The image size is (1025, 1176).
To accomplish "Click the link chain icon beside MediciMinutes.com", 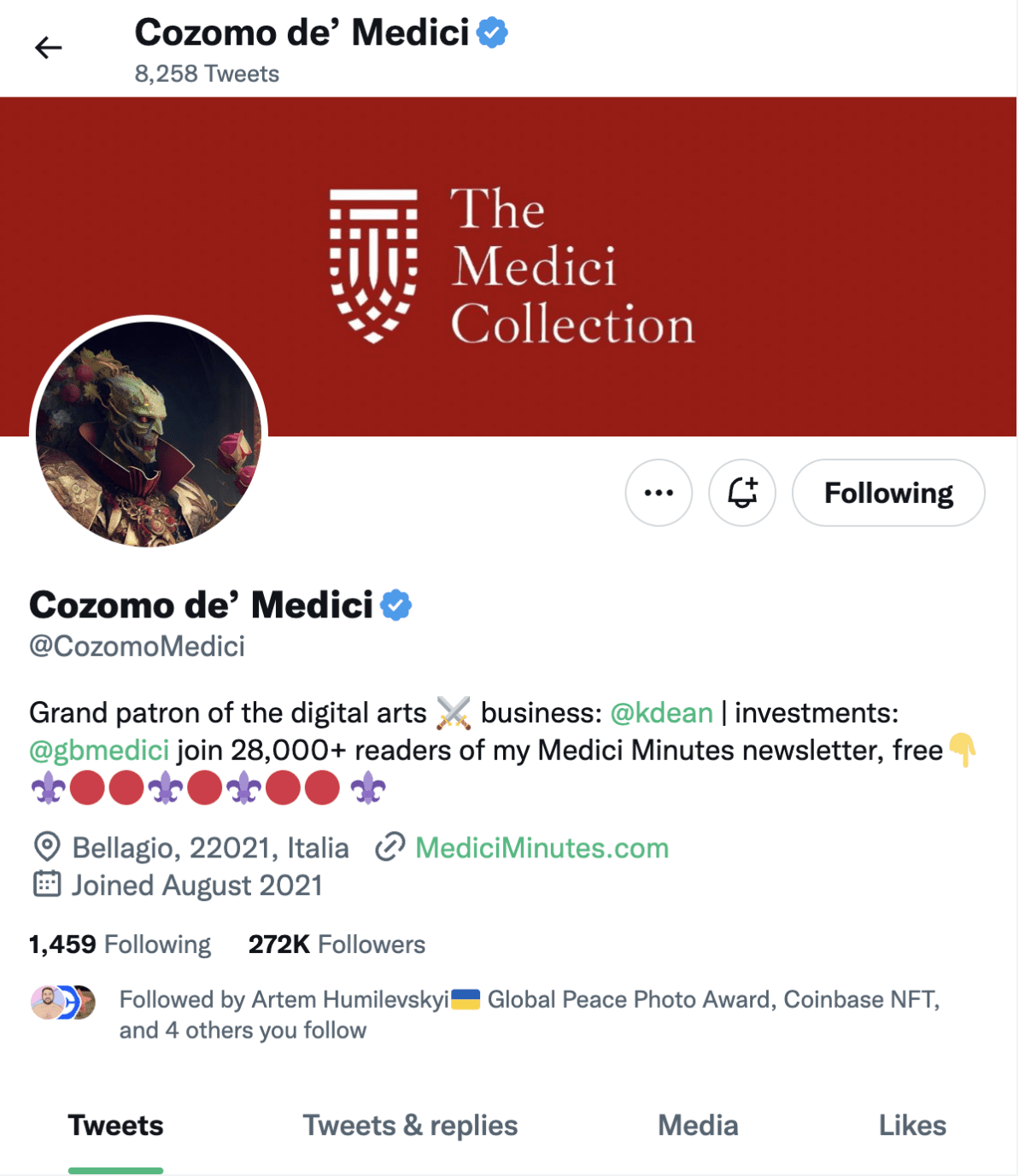I will click(389, 848).
